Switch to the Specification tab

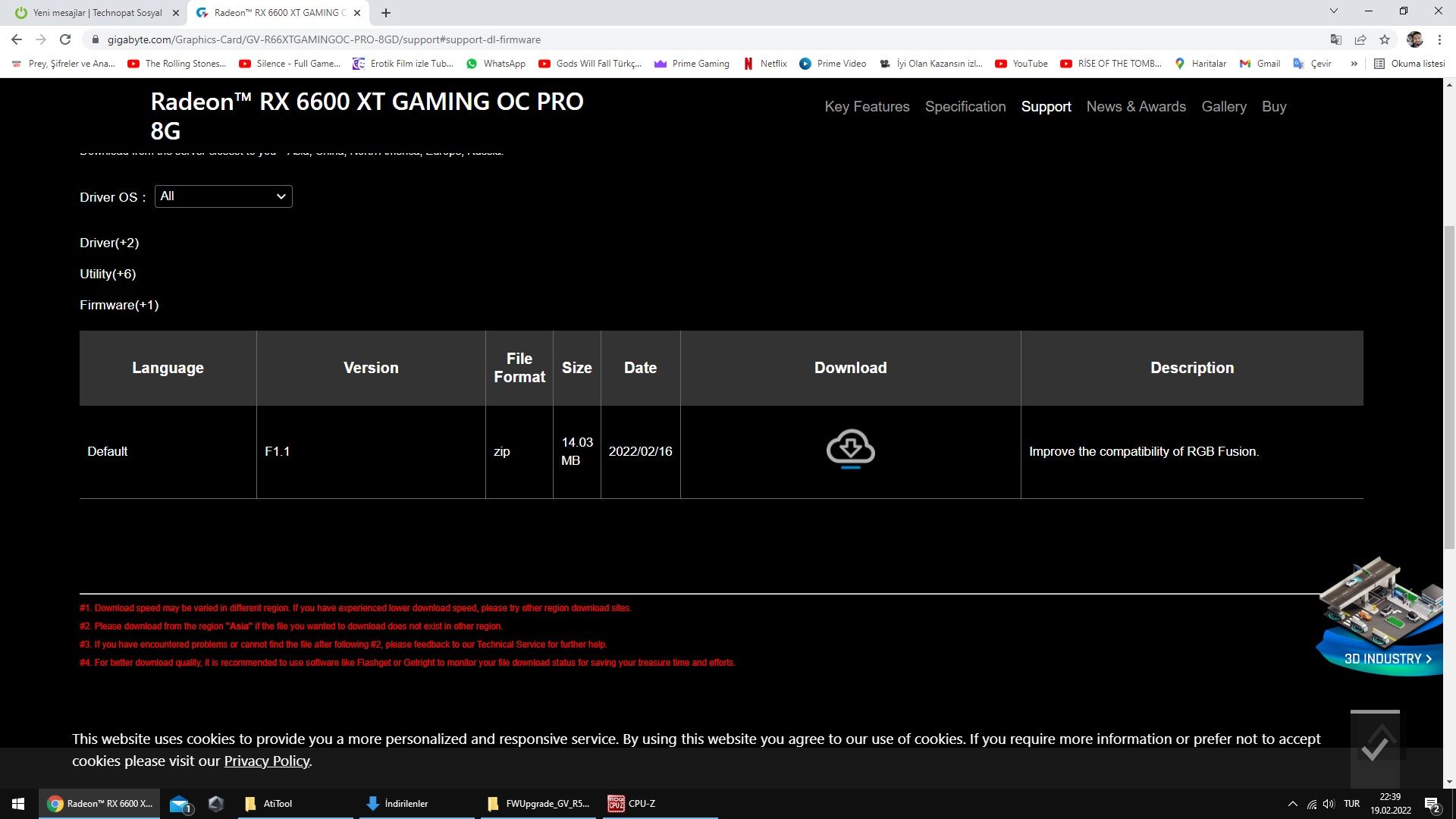[965, 107]
